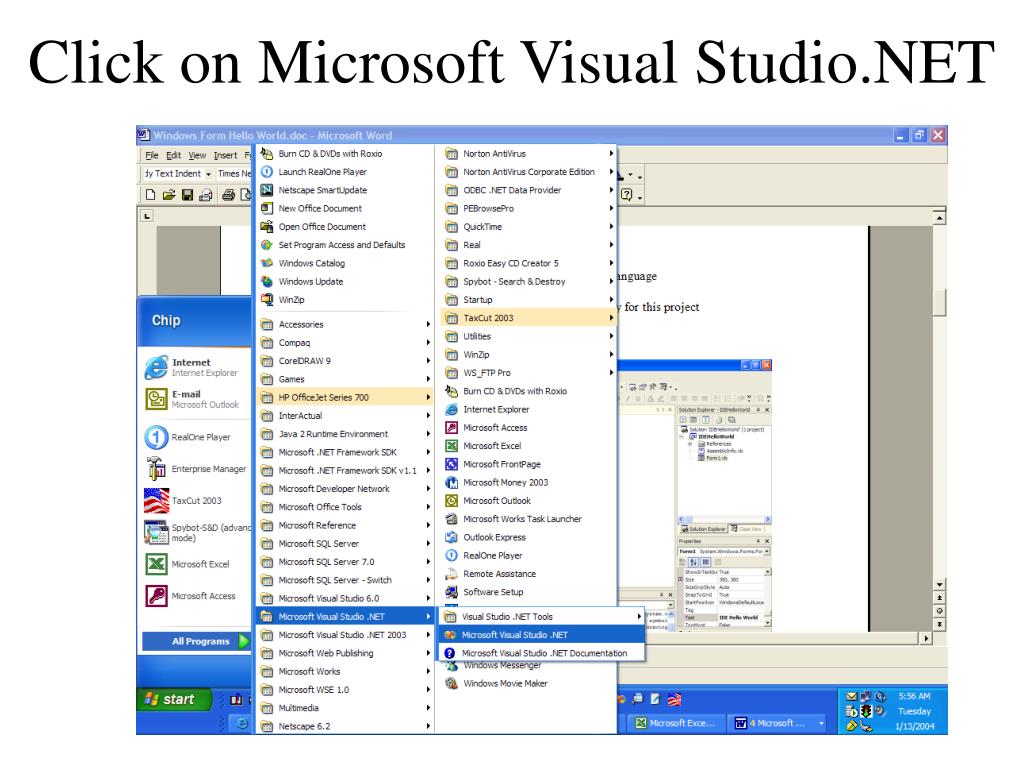This screenshot has width=1024, height=768.
Task: Switch to Microsoft Excel taskbar button
Action: click(x=676, y=723)
